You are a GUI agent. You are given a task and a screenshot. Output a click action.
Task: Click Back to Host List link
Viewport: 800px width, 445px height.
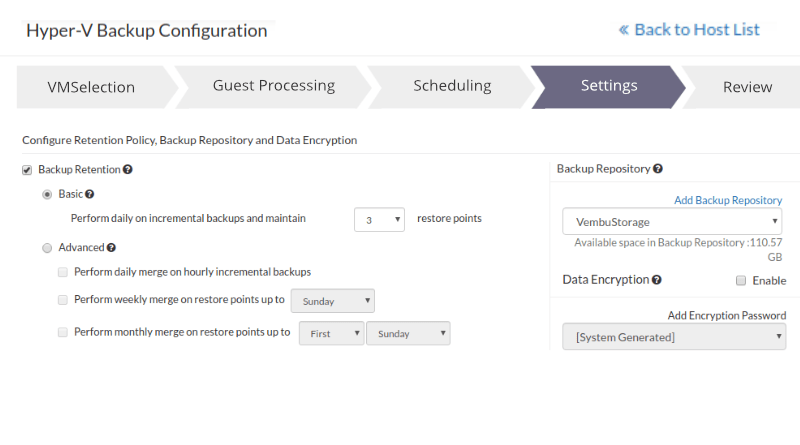(x=690, y=30)
